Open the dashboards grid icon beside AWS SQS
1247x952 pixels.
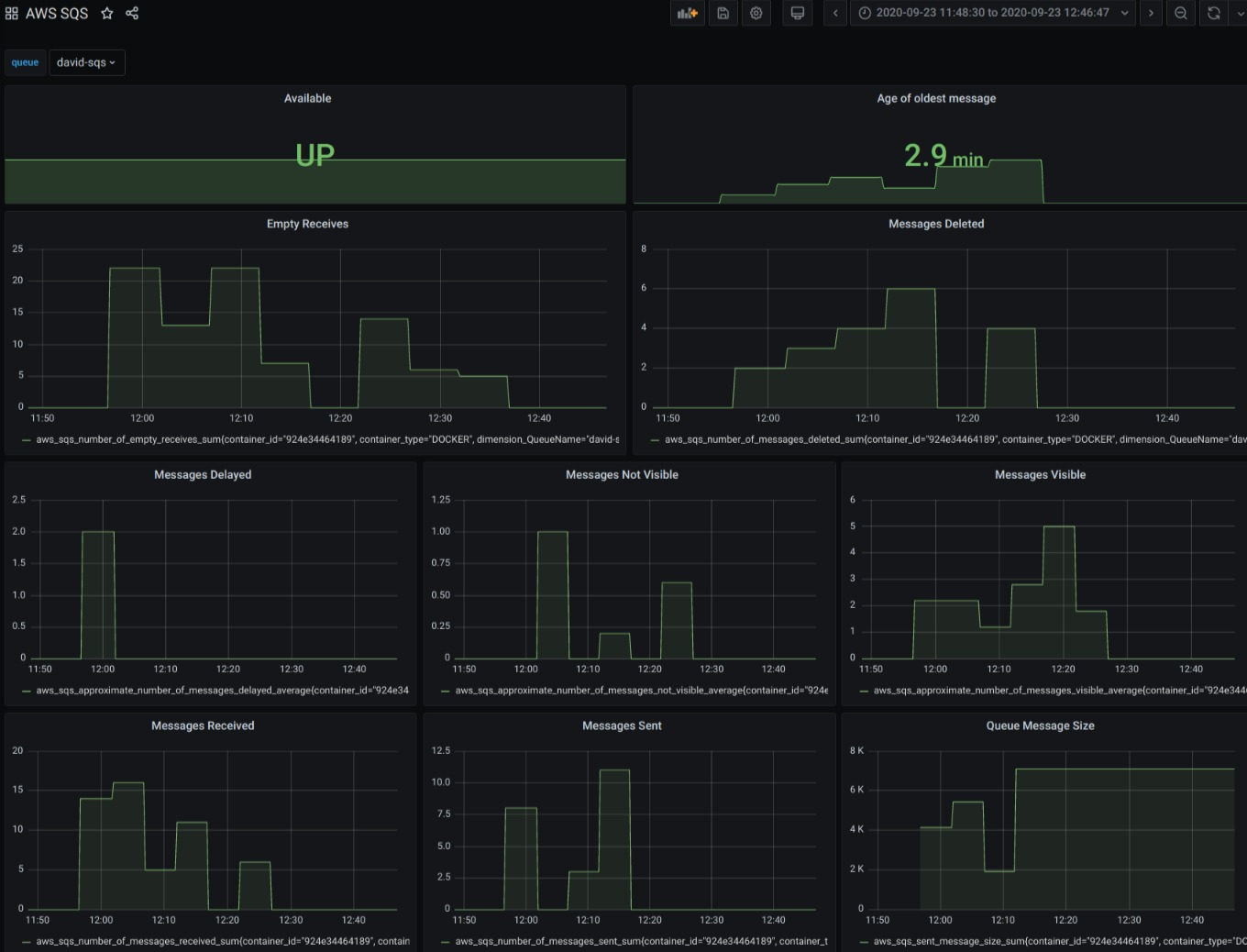click(x=11, y=13)
